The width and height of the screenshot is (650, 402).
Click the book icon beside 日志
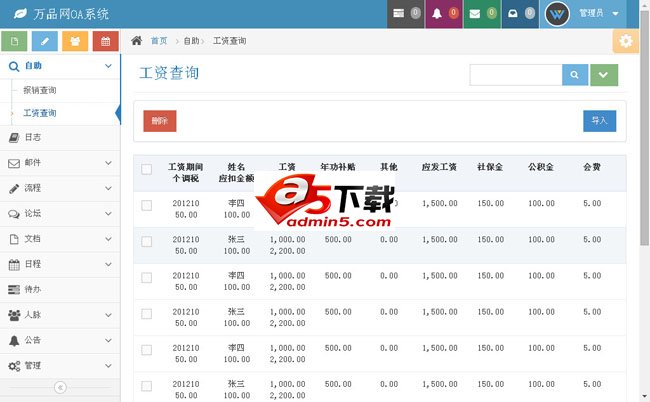[x=14, y=138]
